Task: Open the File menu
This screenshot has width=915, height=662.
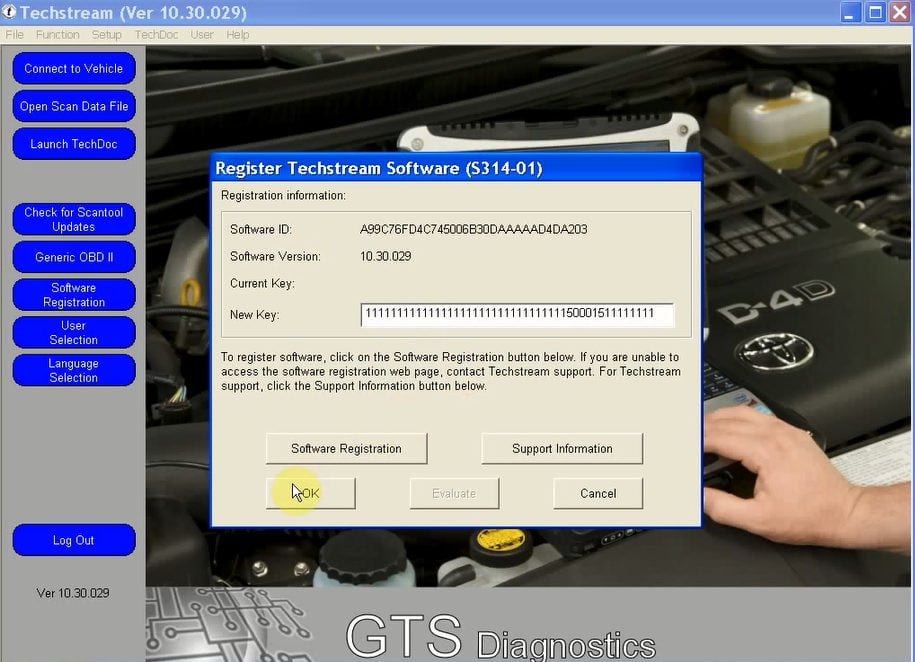Action: click(x=15, y=34)
